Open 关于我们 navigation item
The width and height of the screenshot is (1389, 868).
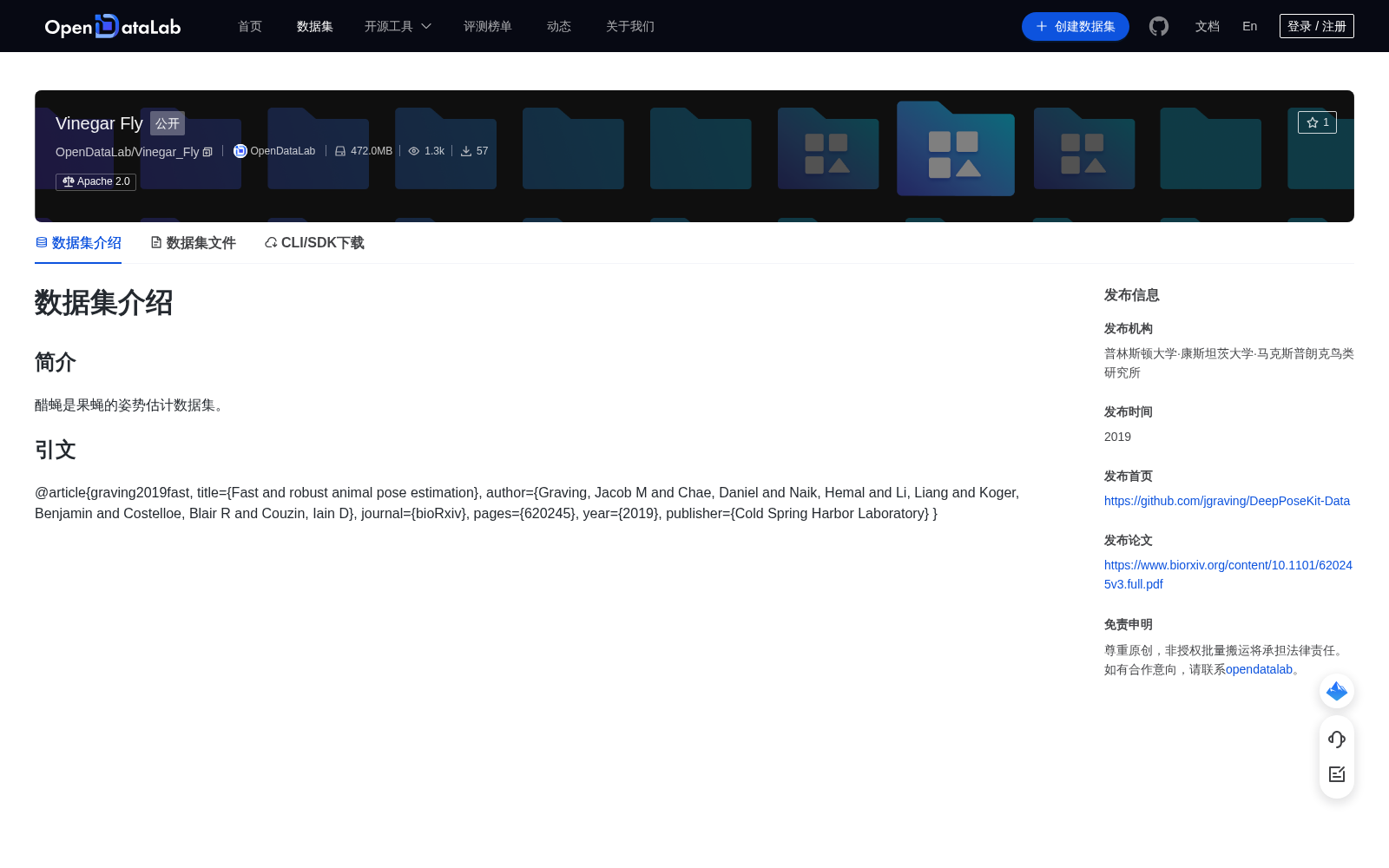coord(630,26)
